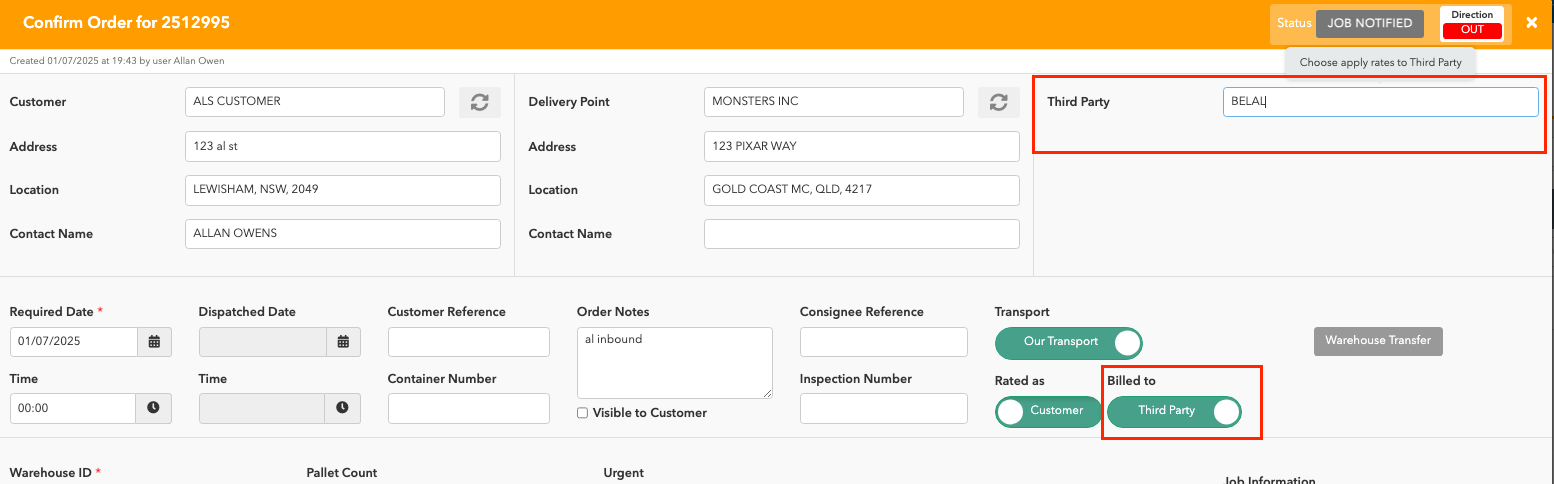Click the 'Confirm Order for 2512995' title
Image resolution: width=1554 pixels, height=484 pixels.
point(126,22)
